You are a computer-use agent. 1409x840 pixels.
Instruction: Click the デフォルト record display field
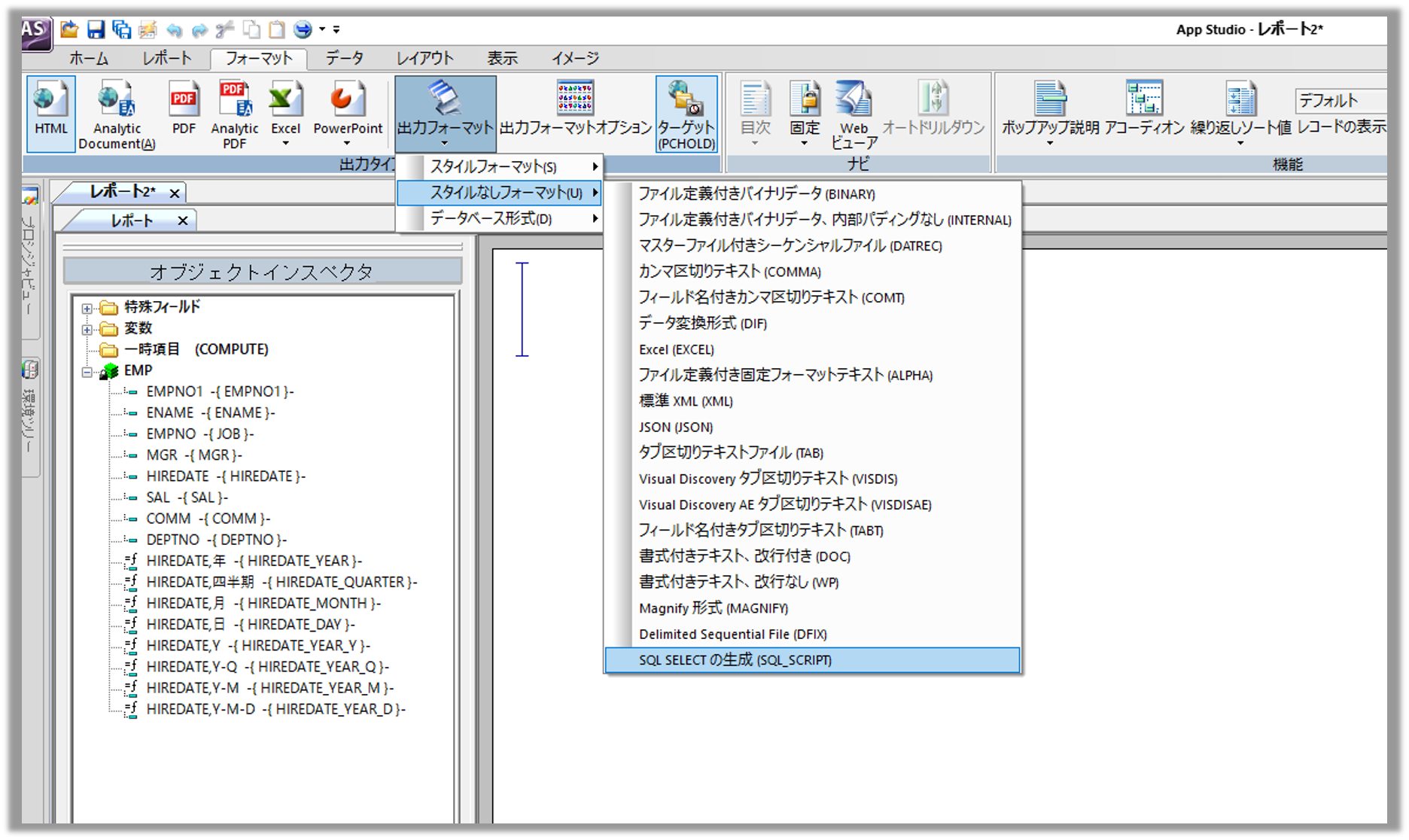[x=1338, y=100]
